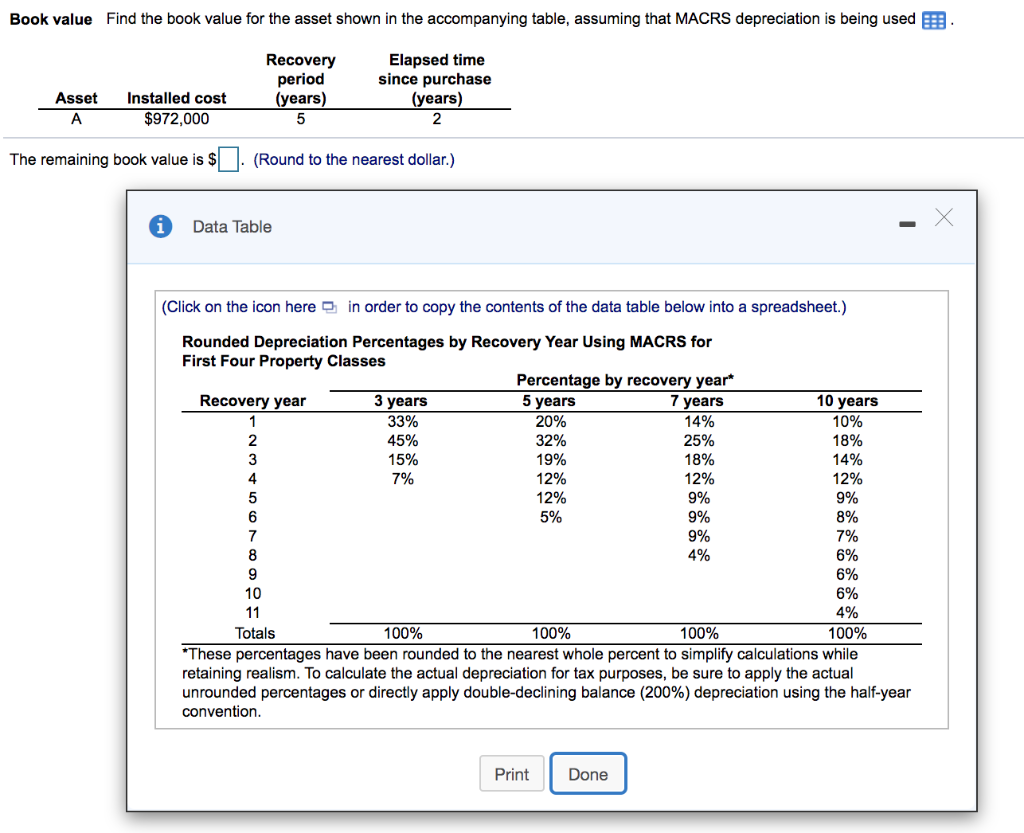This screenshot has height=833, width=1024.
Task: Click the 32% cell under 5 years
Action: coord(551,441)
